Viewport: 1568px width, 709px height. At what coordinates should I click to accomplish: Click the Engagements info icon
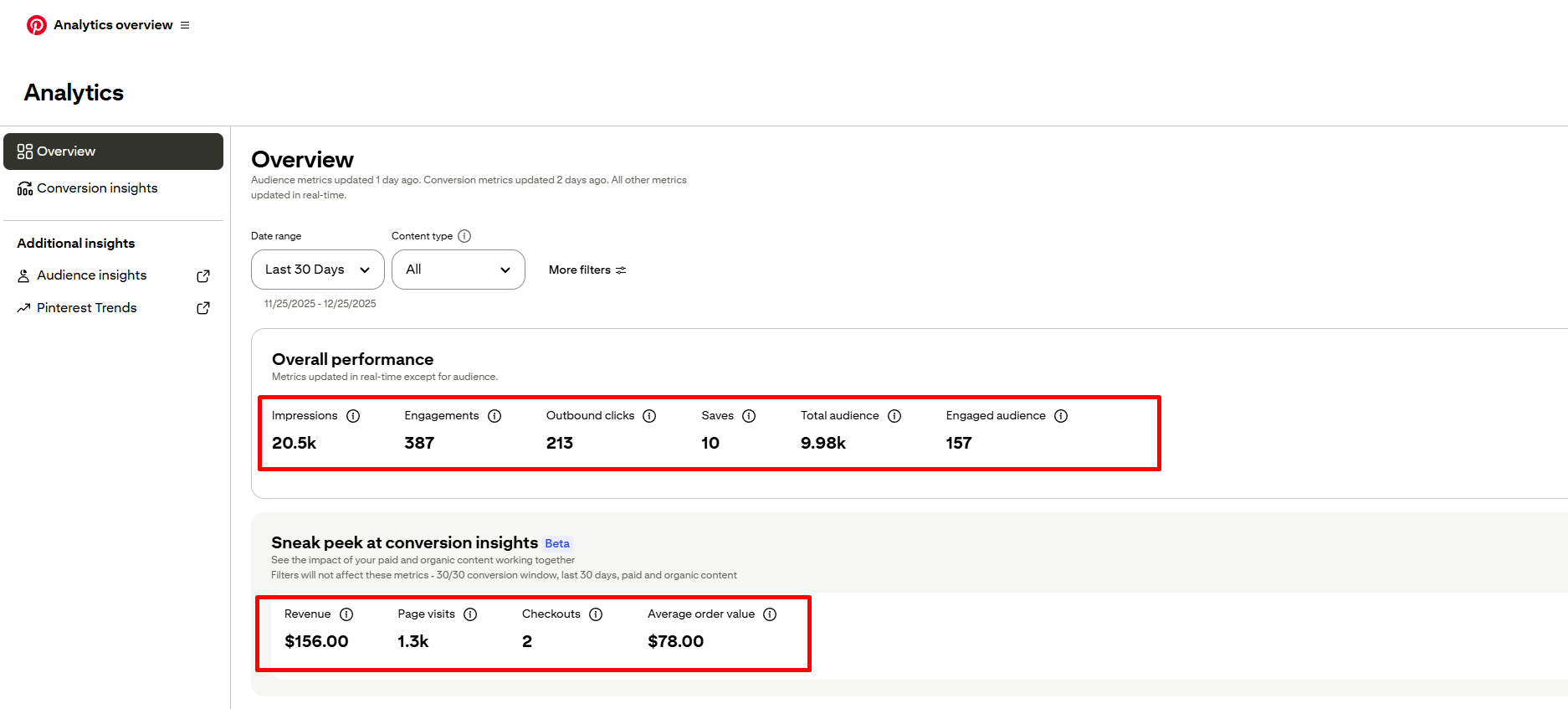[494, 416]
